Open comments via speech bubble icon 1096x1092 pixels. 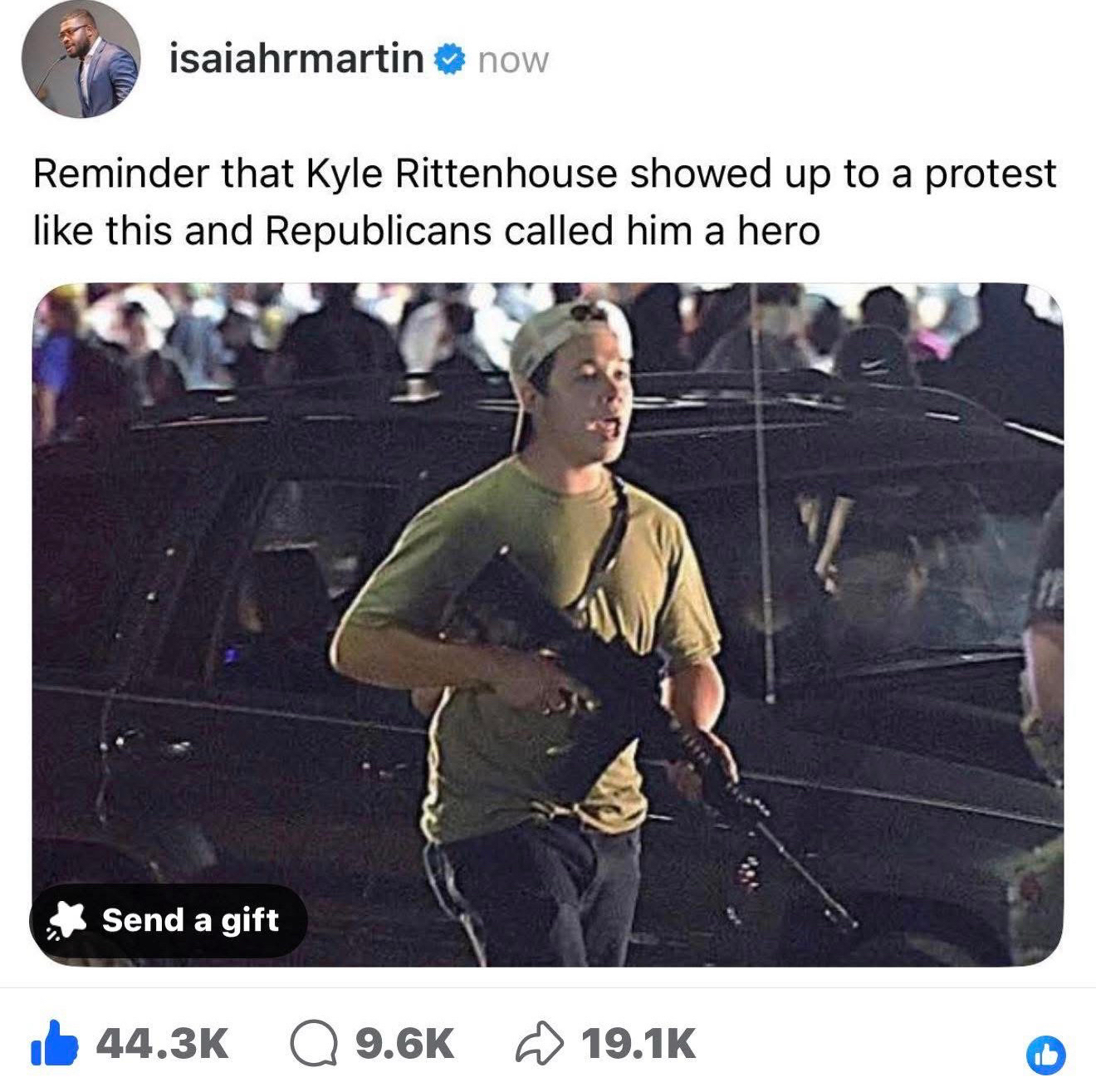click(x=314, y=1045)
